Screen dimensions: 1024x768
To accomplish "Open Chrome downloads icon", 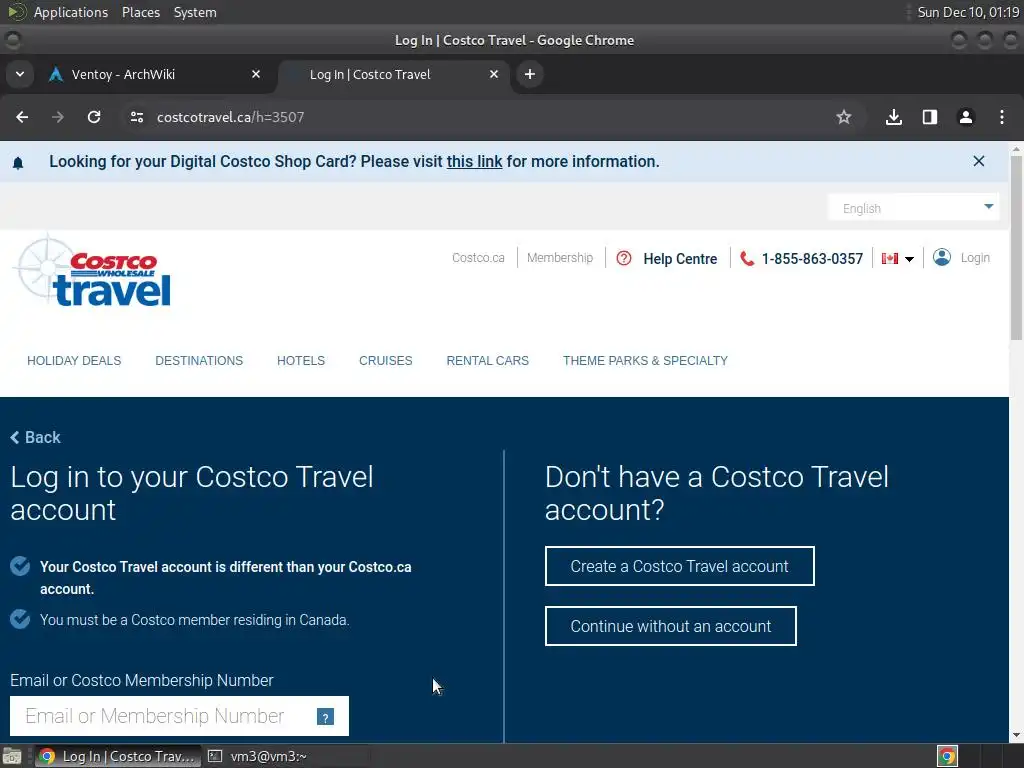I will click(x=894, y=117).
